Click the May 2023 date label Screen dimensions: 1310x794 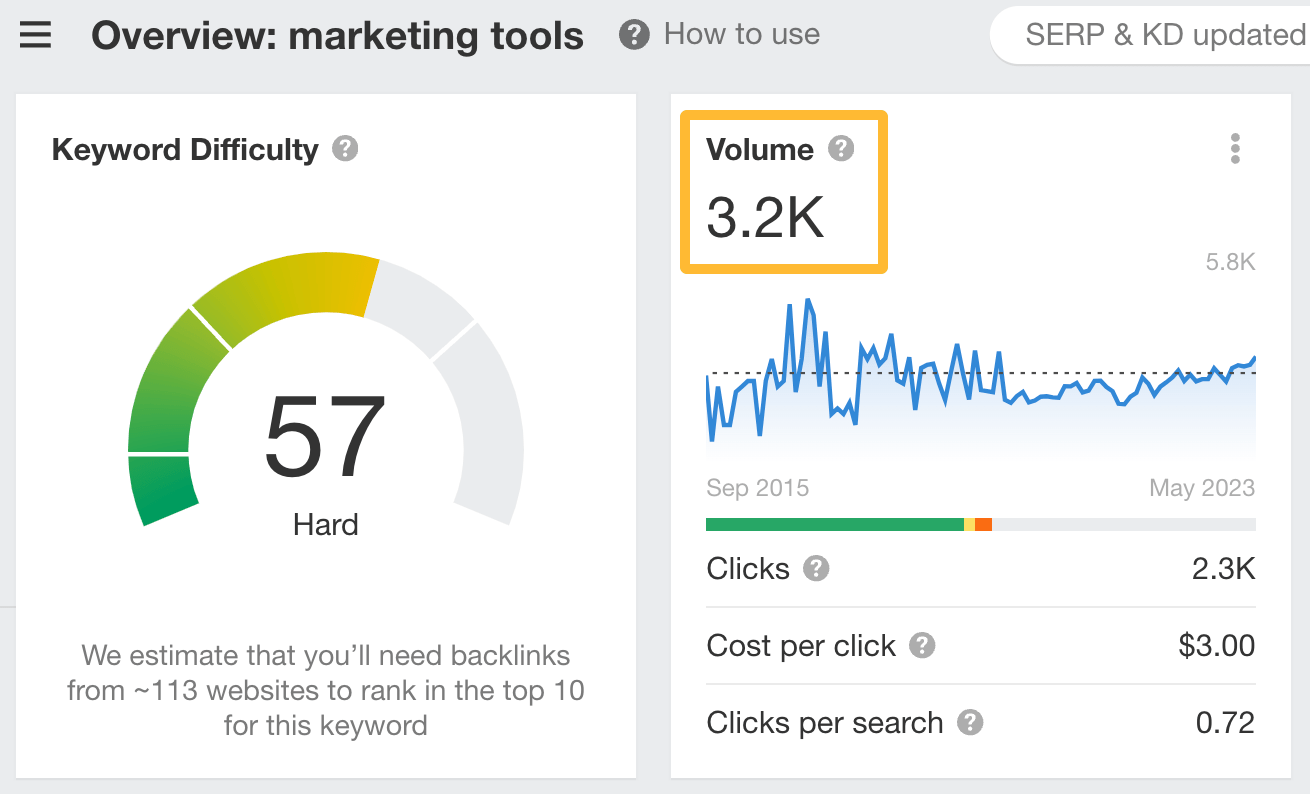click(1201, 487)
